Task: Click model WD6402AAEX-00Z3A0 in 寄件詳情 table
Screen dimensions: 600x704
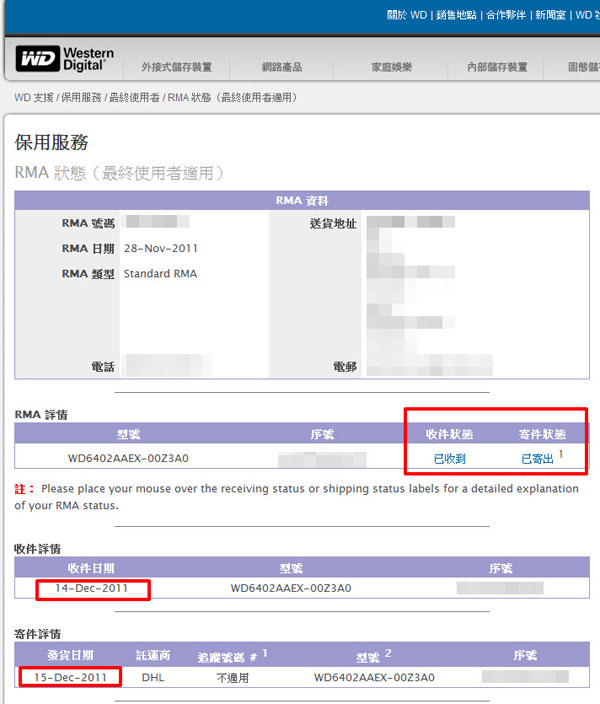Action: 374,678
